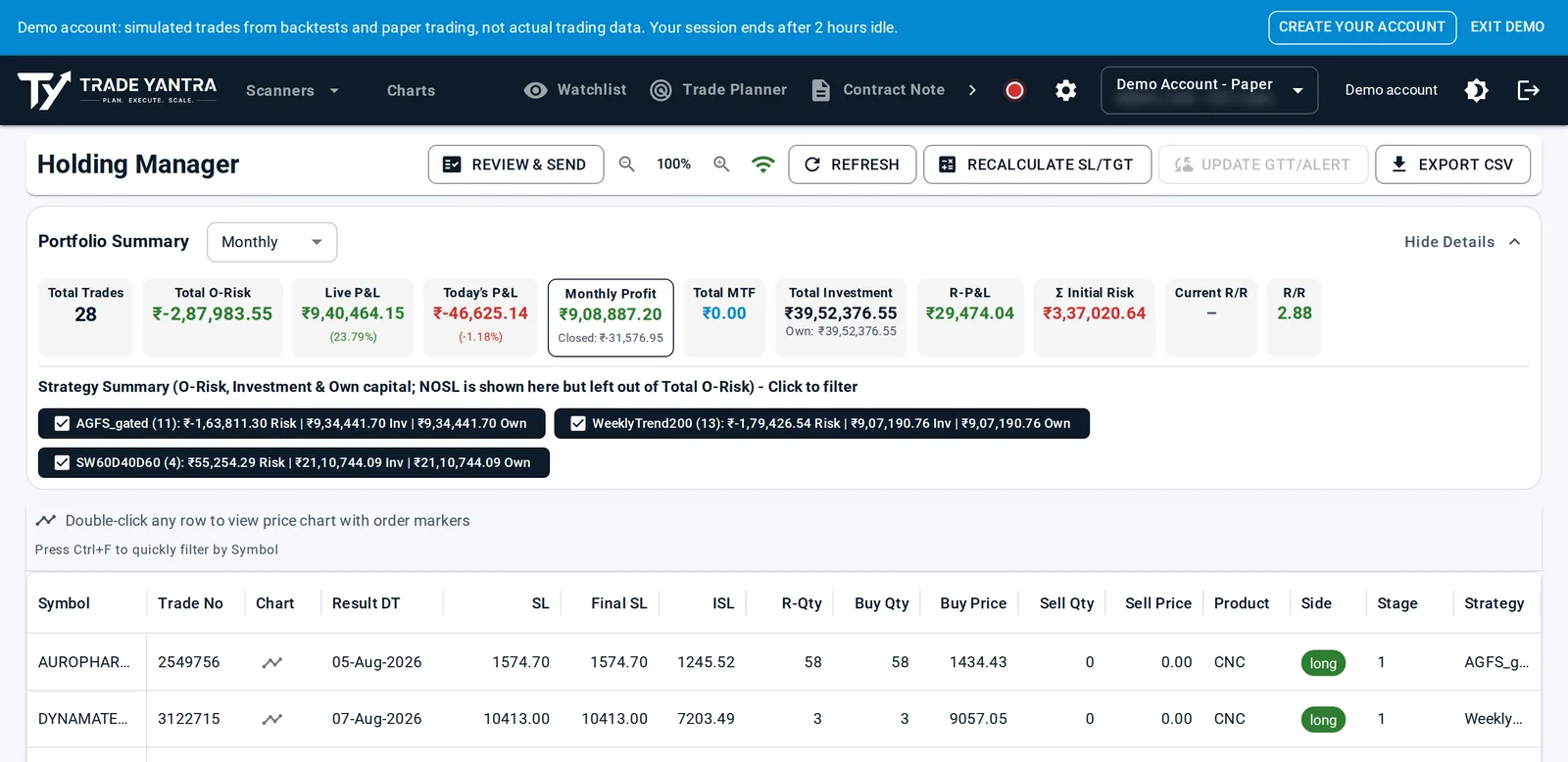This screenshot has height=762, width=1568.
Task: Click the Contract Note document icon
Action: click(x=821, y=90)
